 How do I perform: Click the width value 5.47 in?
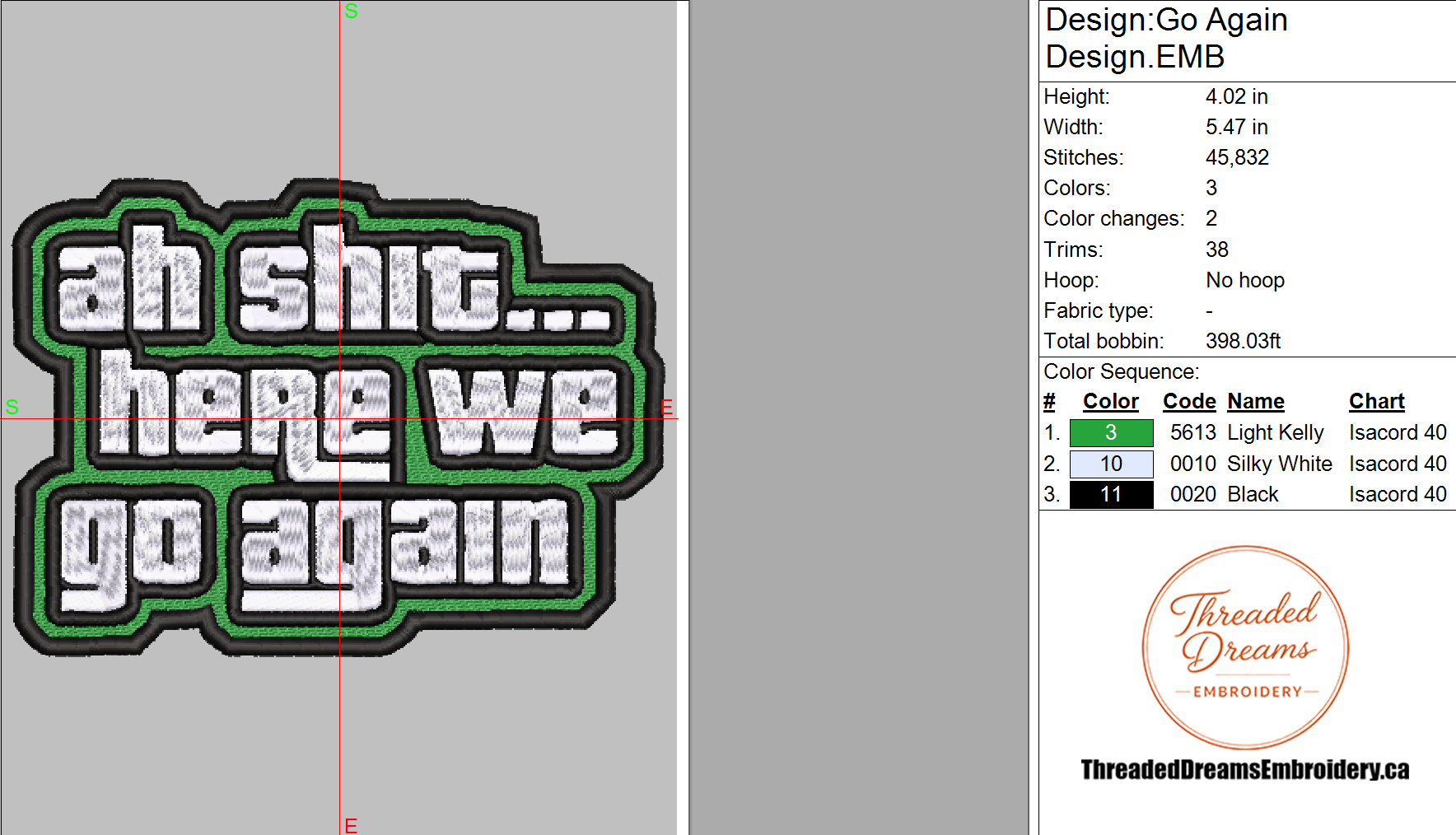(1236, 127)
